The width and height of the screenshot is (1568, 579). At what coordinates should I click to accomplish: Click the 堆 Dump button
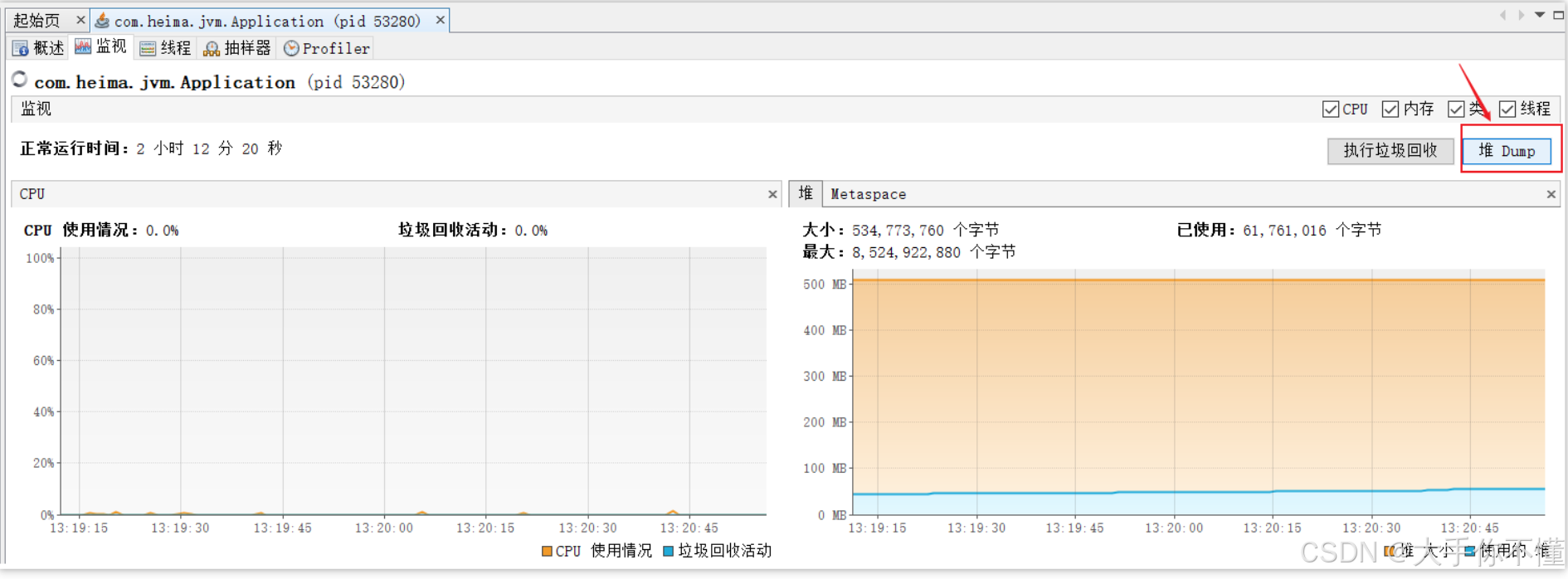pyautogui.click(x=1507, y=151)
